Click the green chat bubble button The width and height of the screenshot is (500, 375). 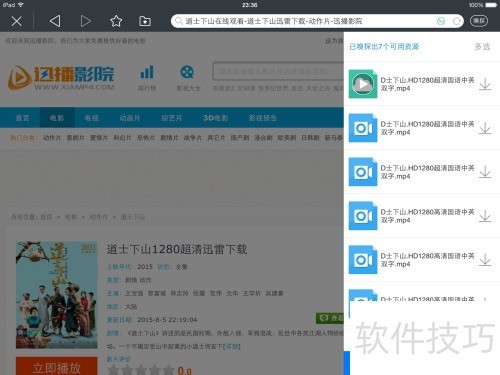[330, 318]
